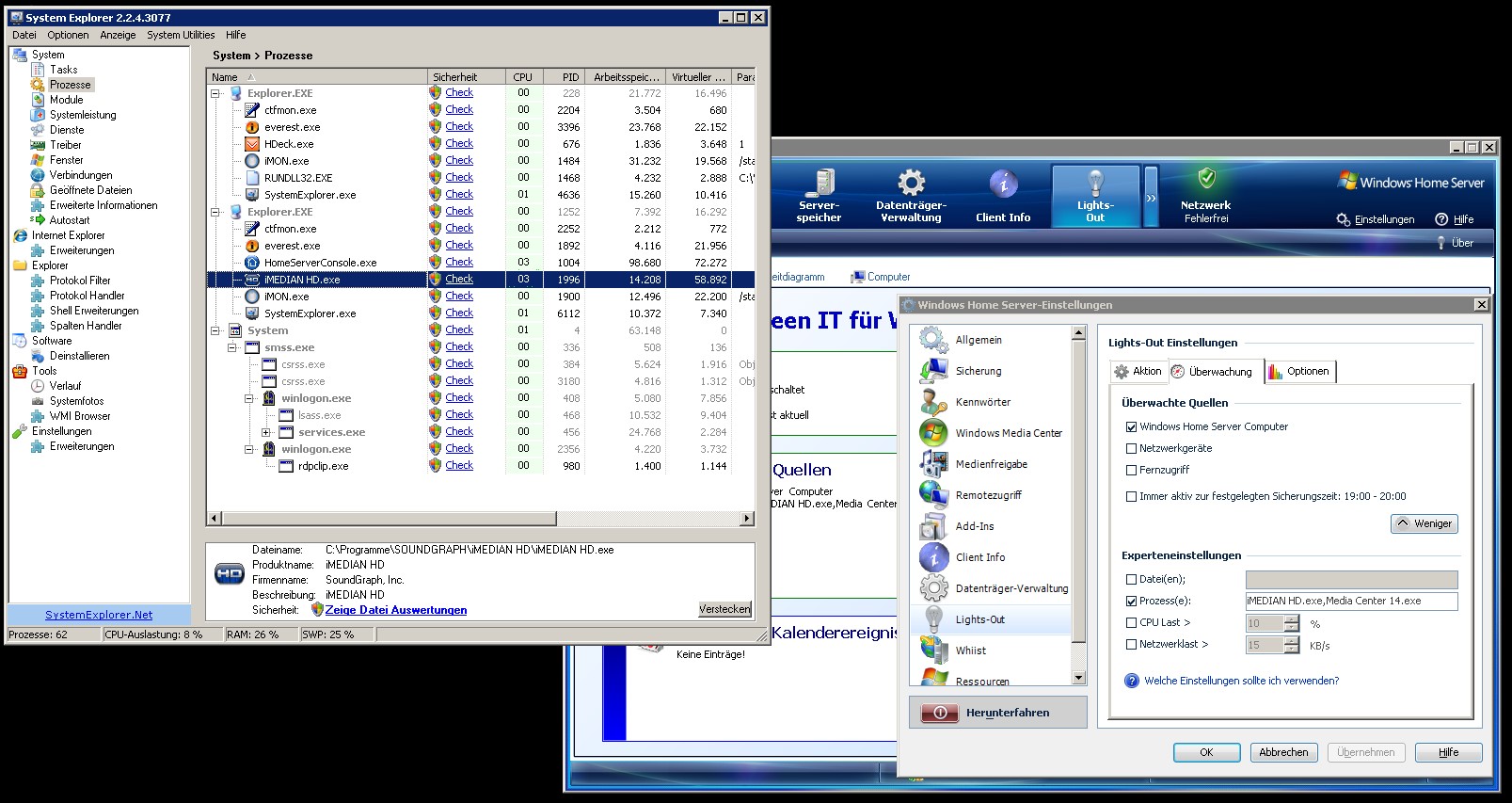Switch to Optionen tab in Lights-Out settings
This screenshot has height=803, width=1512.
(x=1298, y=371)
